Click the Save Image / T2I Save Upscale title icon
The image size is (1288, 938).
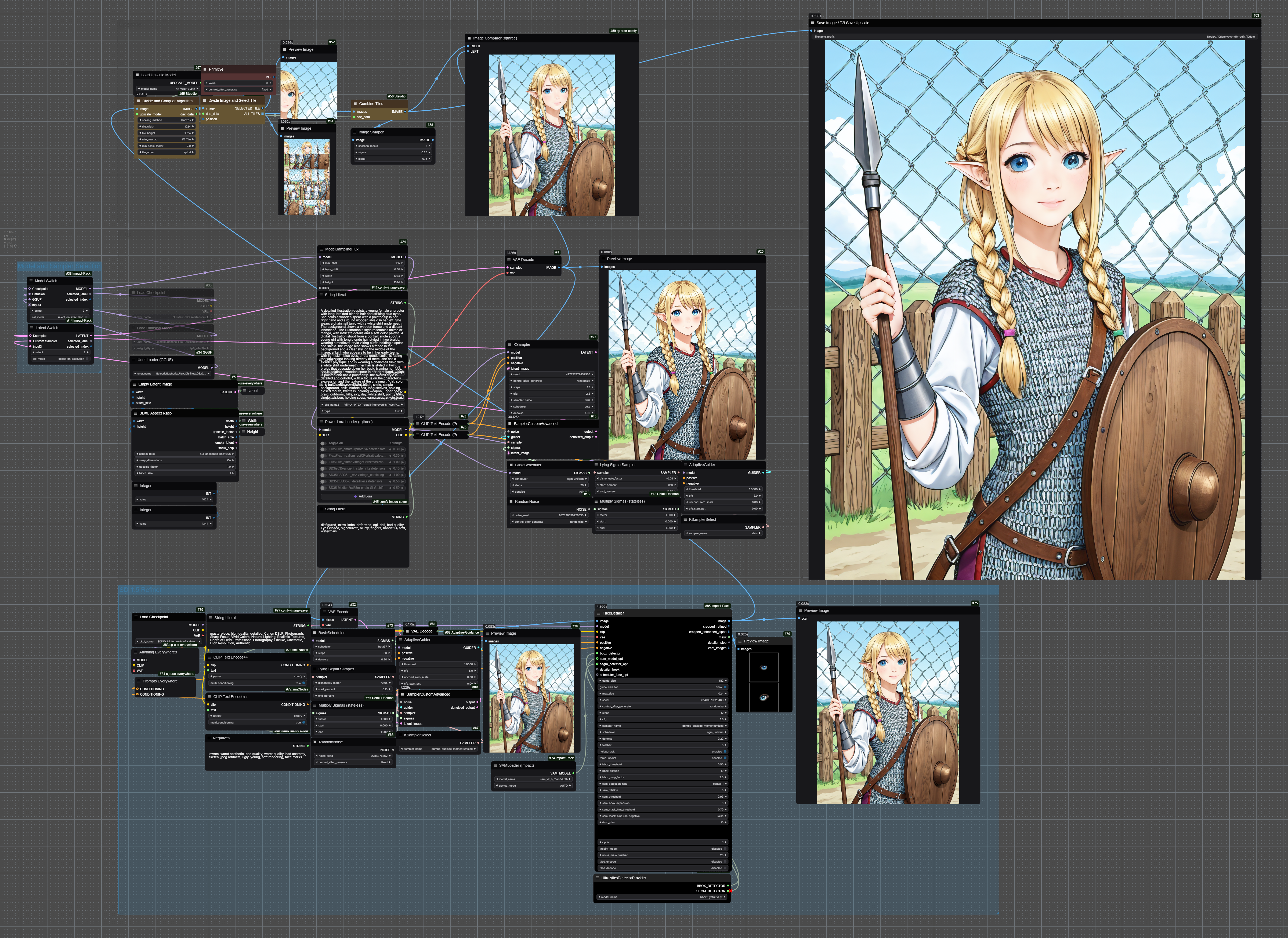tap(813, 23)
